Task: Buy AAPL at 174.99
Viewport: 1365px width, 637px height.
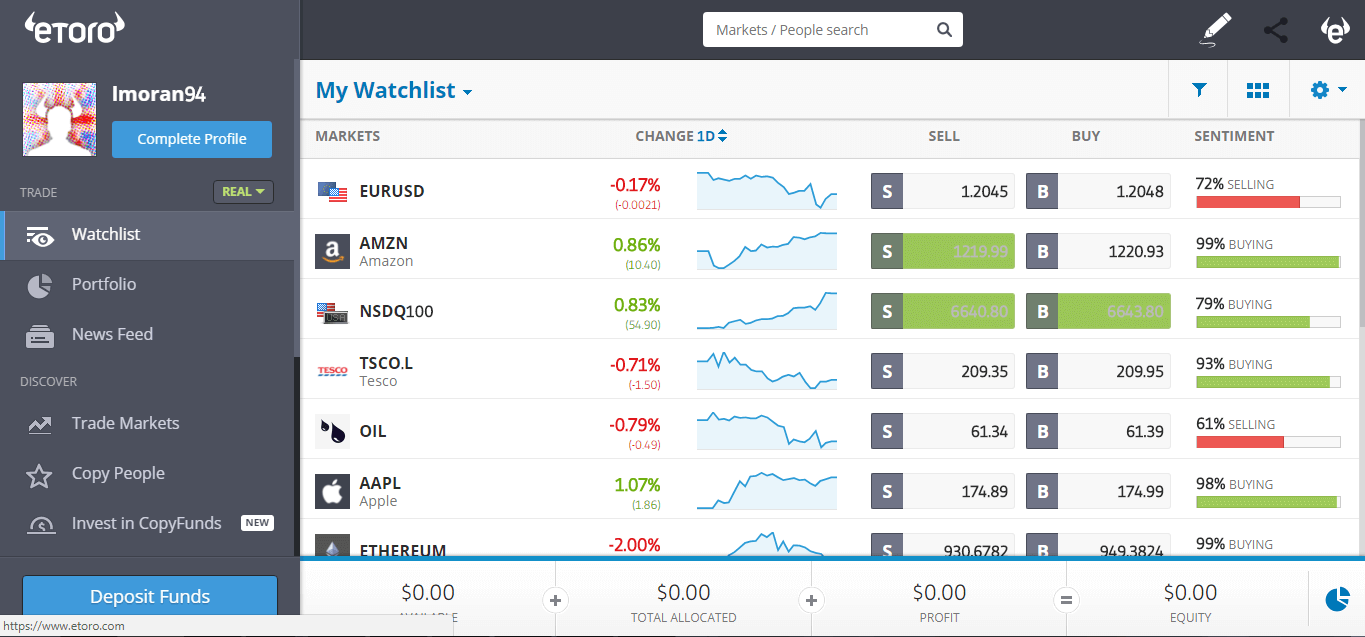Action: point(1098,491)
